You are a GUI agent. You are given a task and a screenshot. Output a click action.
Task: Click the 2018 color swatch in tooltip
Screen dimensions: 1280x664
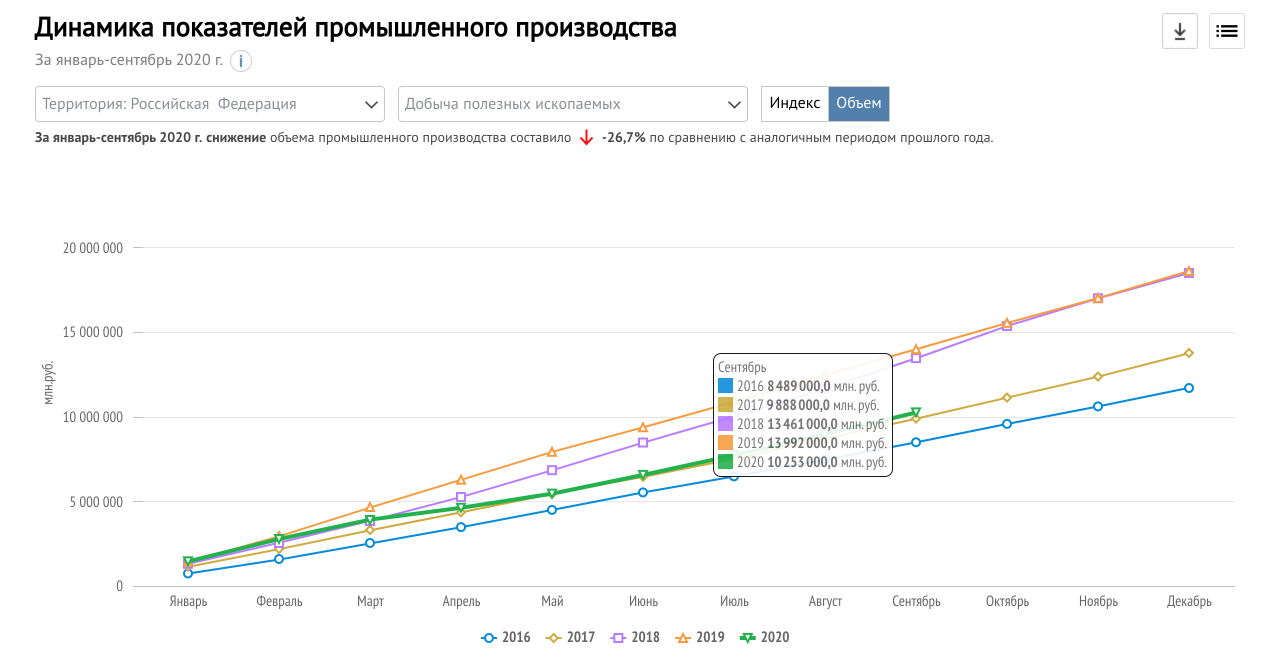point(726,424)
